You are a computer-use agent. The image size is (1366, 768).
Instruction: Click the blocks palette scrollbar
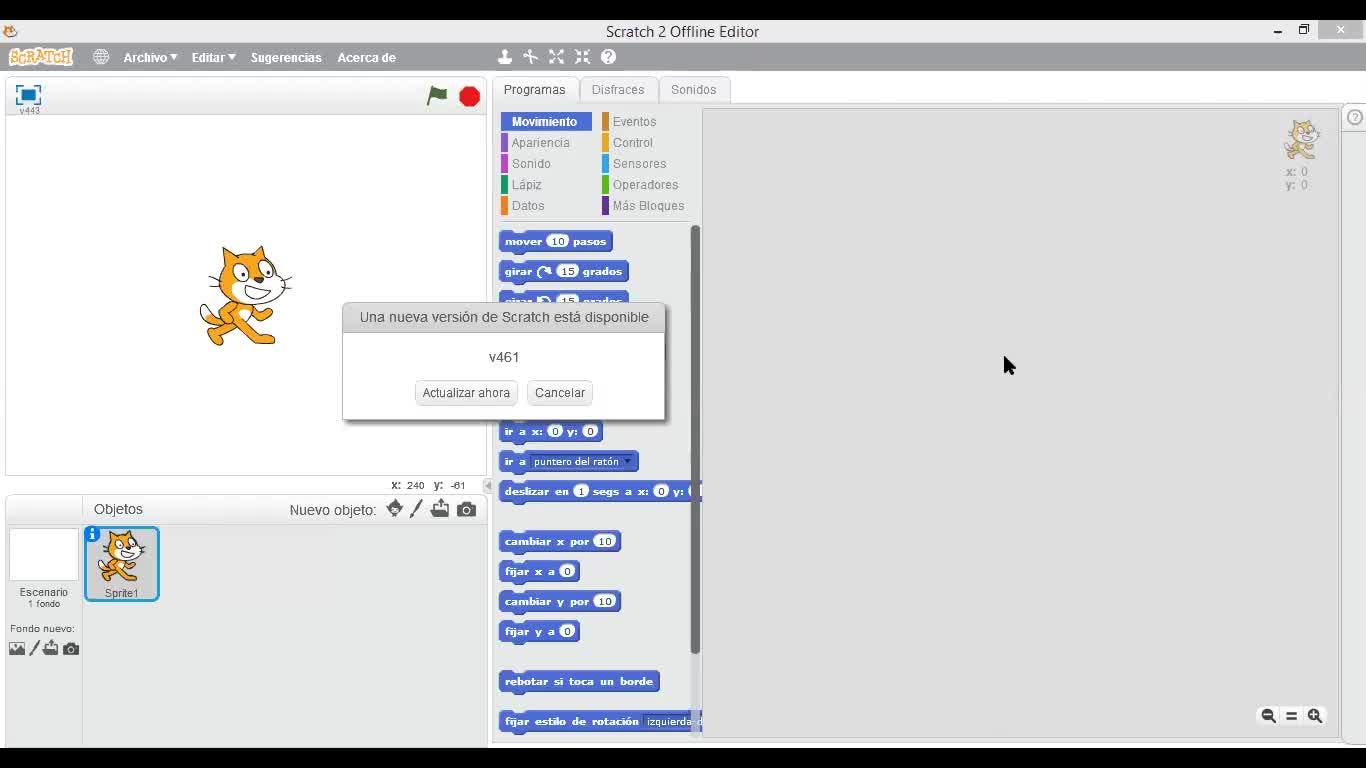[x=695, y=440]
